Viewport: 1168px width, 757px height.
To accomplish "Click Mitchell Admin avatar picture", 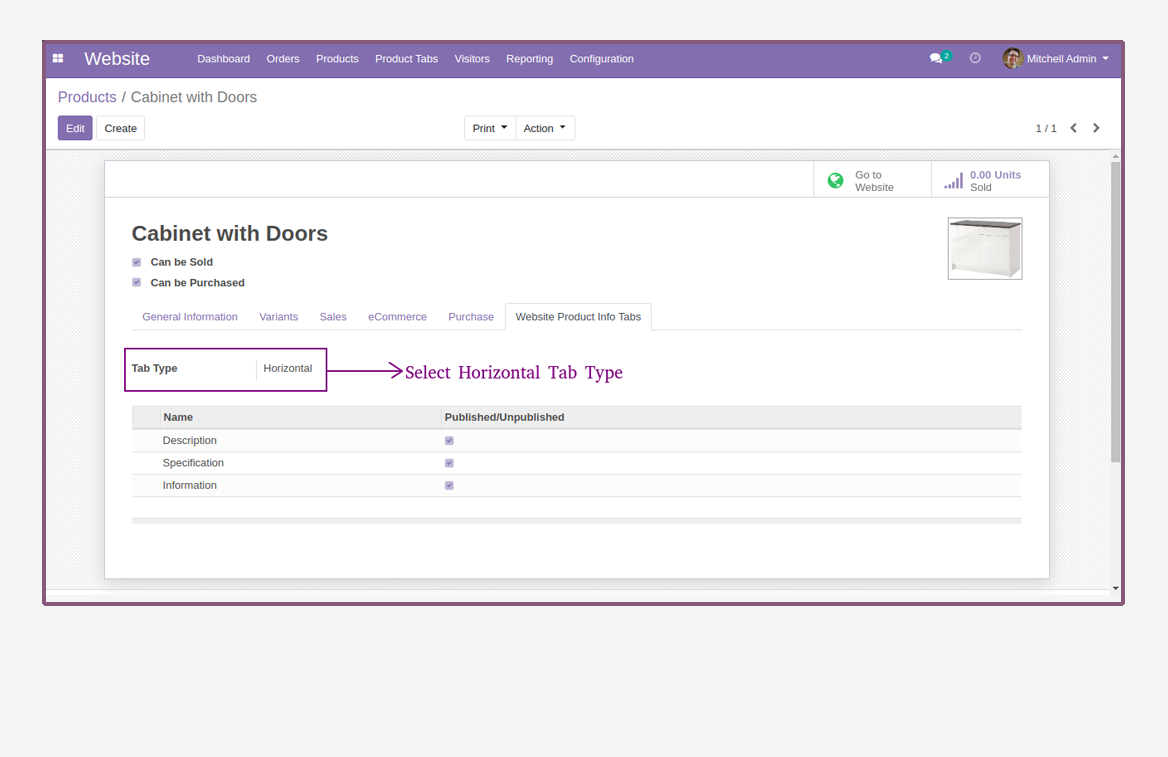I will [x=1012, y=58].
